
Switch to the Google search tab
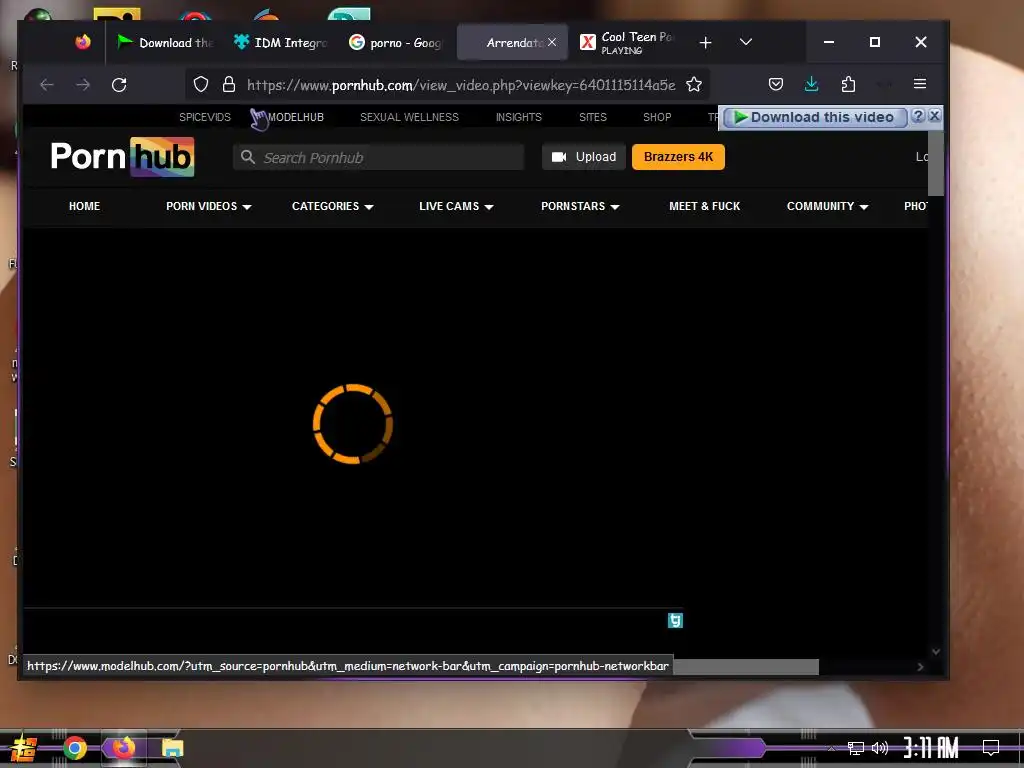point(395,42)
